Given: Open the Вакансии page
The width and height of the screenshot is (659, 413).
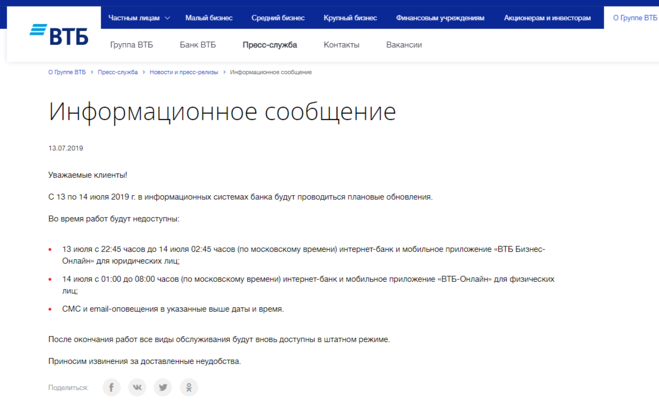Looking at the screenshot, I should coord(403,45).
